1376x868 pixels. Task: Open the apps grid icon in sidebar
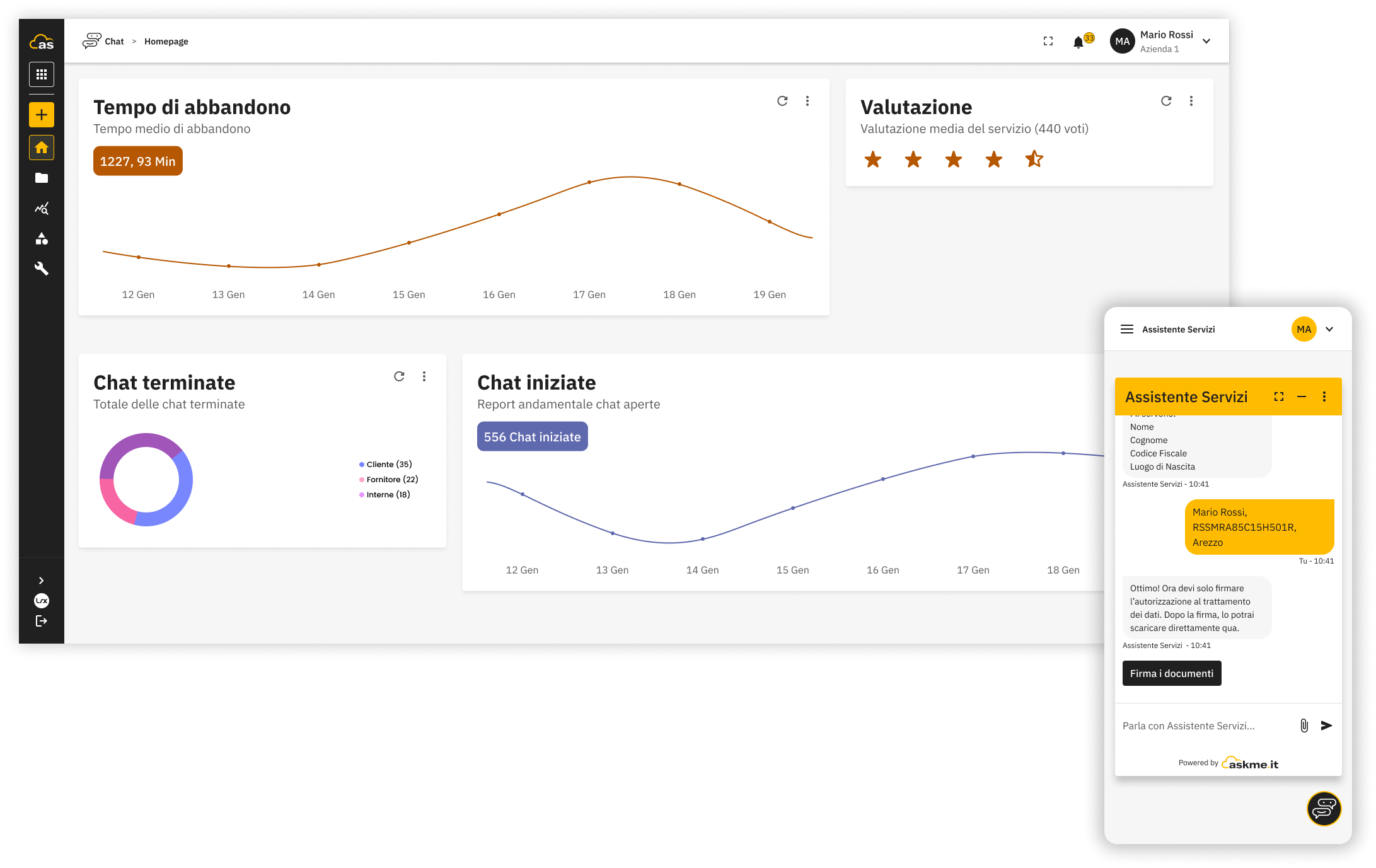[x=42, y=74]
